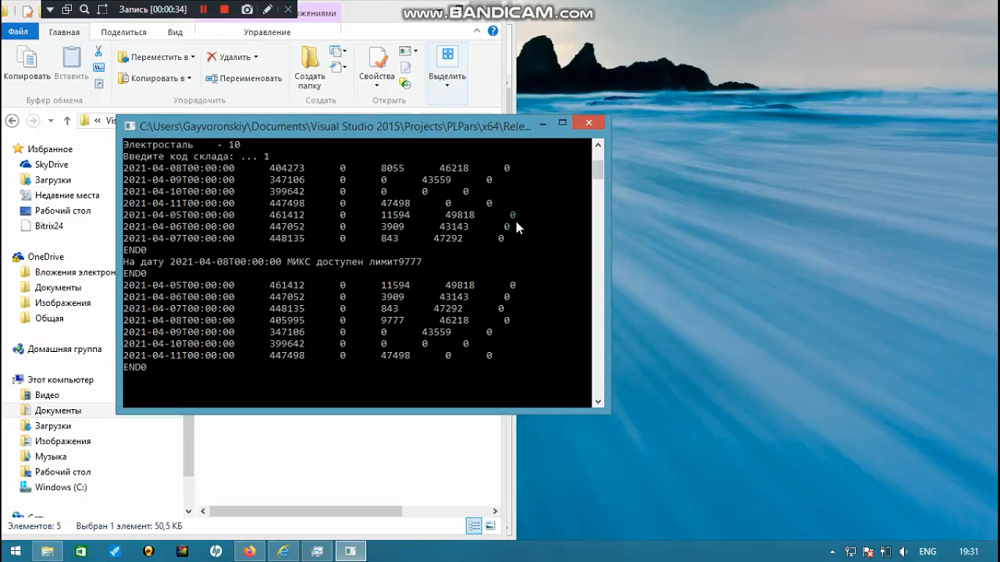Close the Bandicam recording toolbar
1000x562 pixels.
tap(288, 10)
